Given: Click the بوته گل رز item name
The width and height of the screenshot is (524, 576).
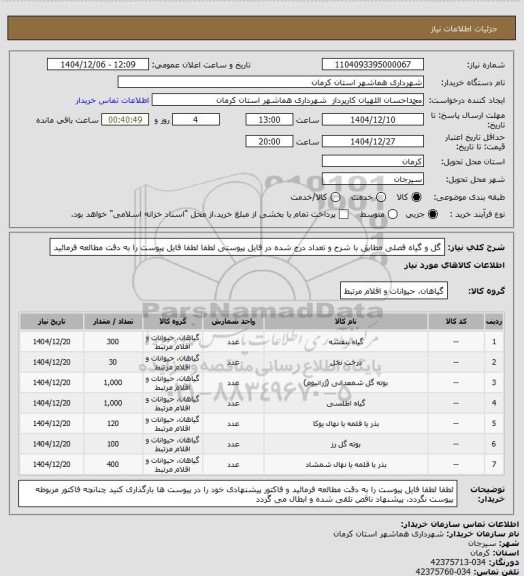Looking at the screenshot, I should click(345, 444).
